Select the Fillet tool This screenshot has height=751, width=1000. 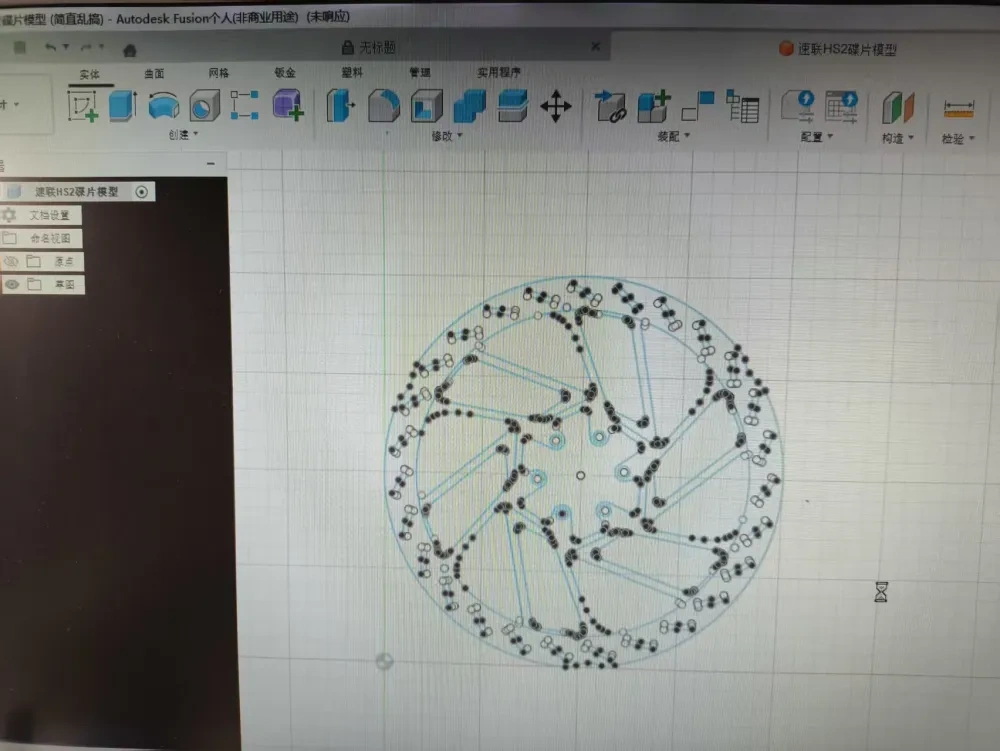384,106
